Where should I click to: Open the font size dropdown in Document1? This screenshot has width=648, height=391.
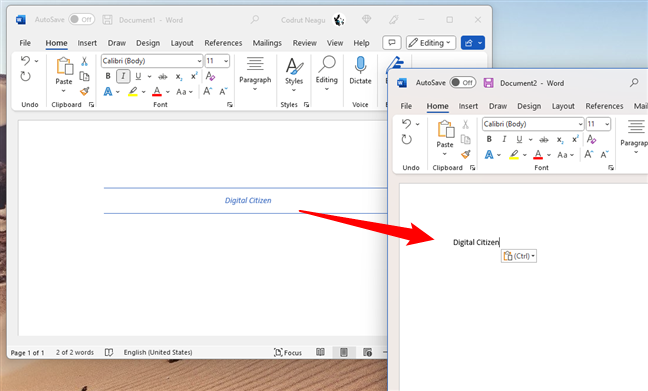[226, 61]
